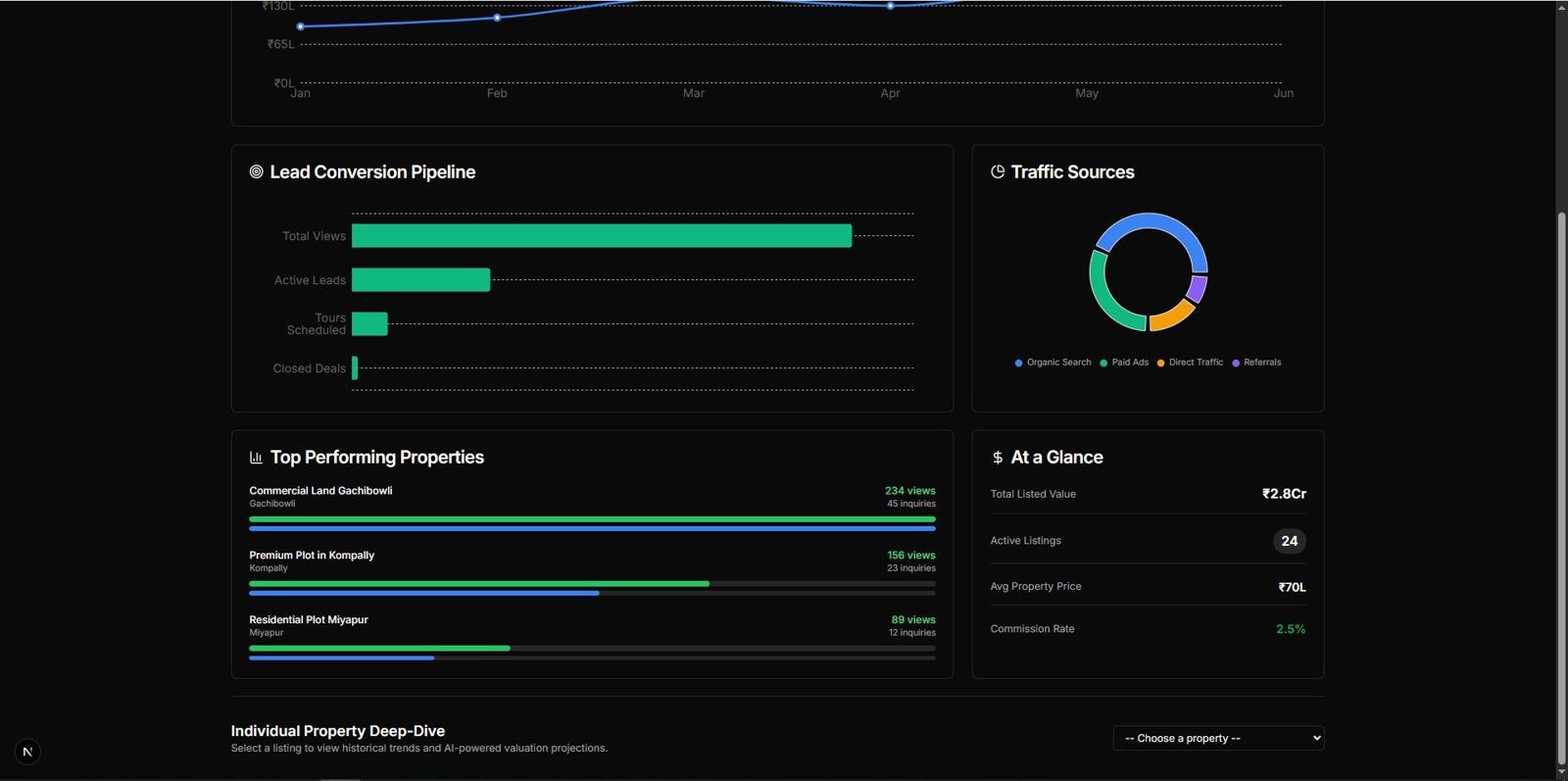Click the purple Referrals donut segment
1568x781 pixels.
[x=1198, y=288]
